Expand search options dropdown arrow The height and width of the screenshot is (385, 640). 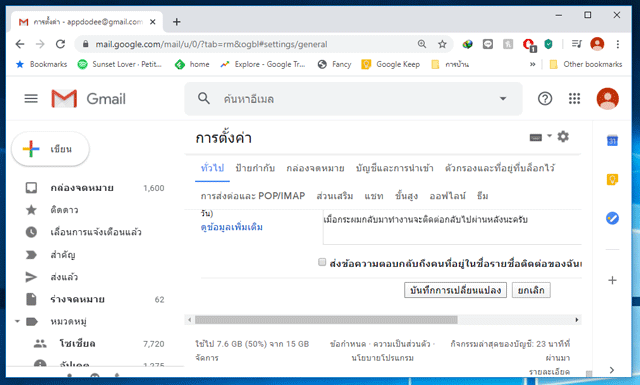tap(503, 98)
